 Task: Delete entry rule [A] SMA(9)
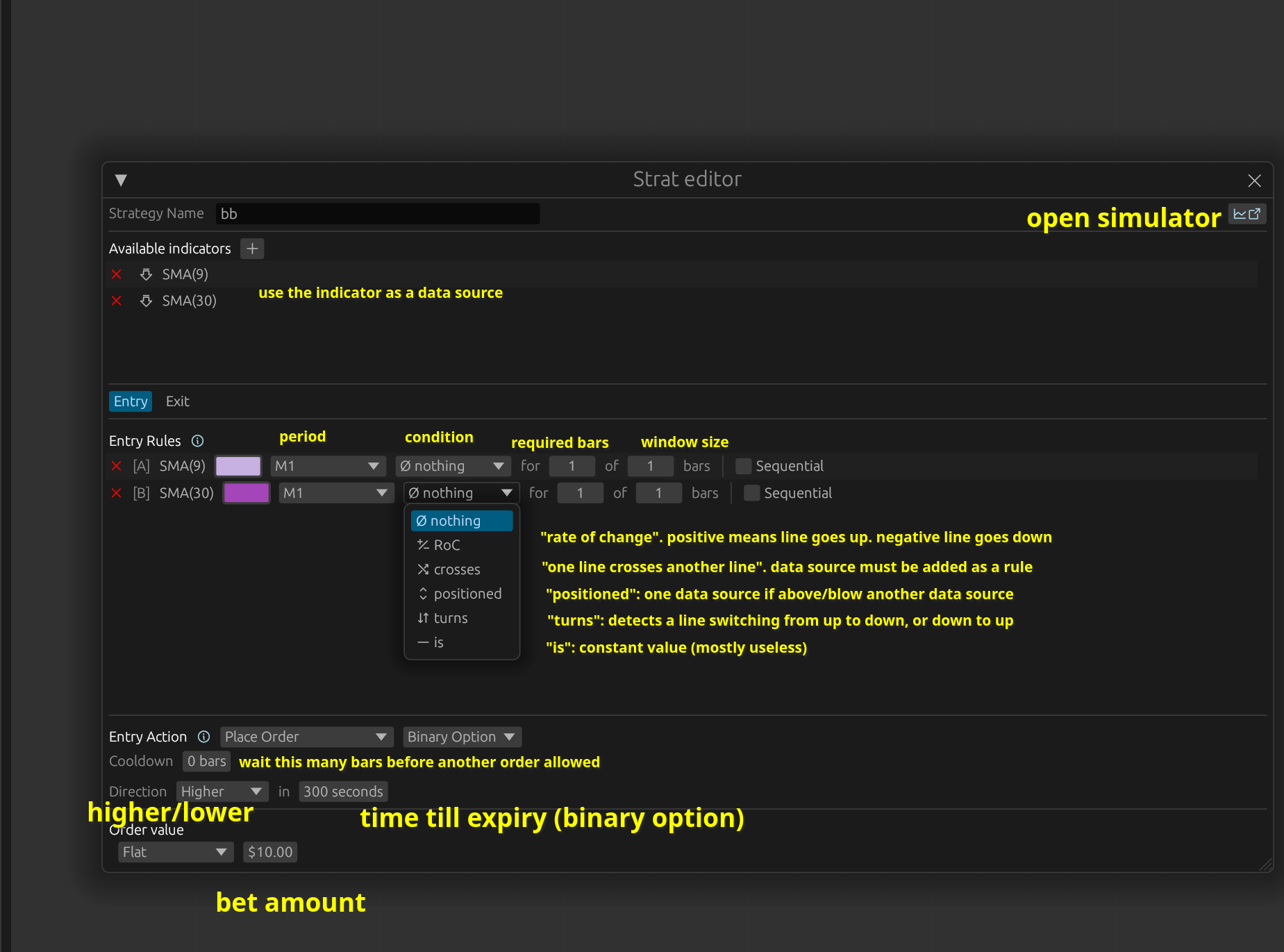point(117,466)
